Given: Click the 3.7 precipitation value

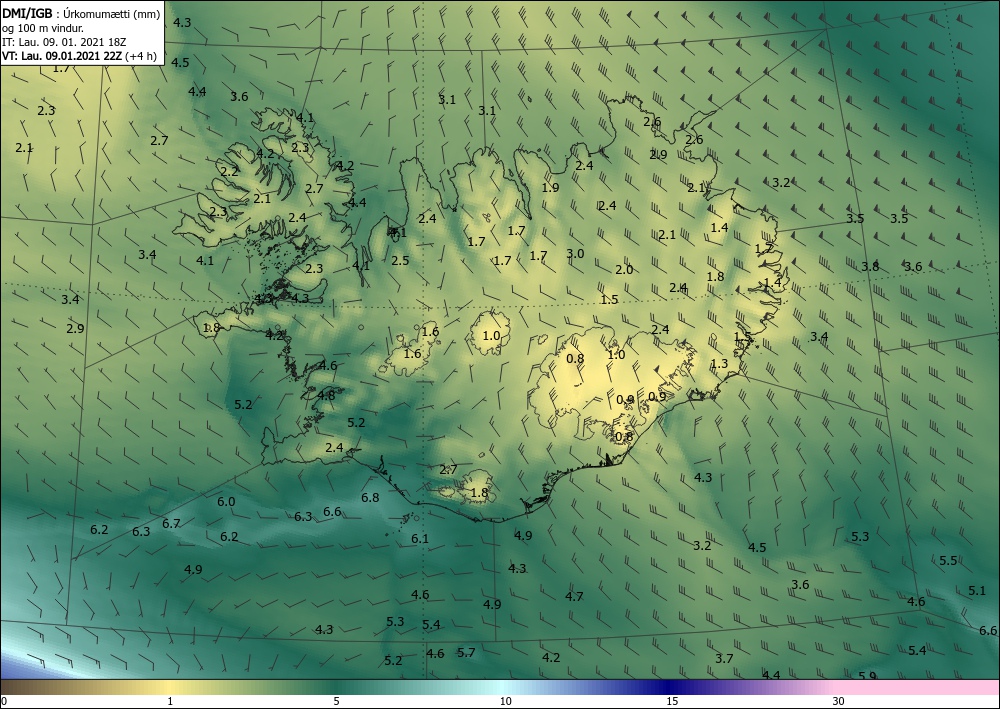Looking at the screenshot, I should click(x=724, y=659).
